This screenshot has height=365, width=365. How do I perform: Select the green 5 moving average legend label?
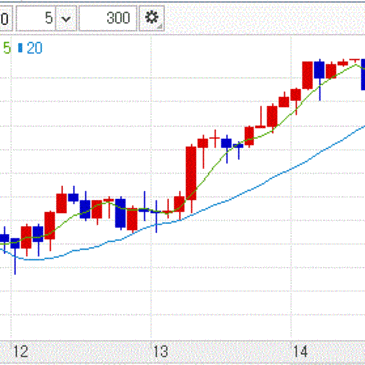point(7,49)
